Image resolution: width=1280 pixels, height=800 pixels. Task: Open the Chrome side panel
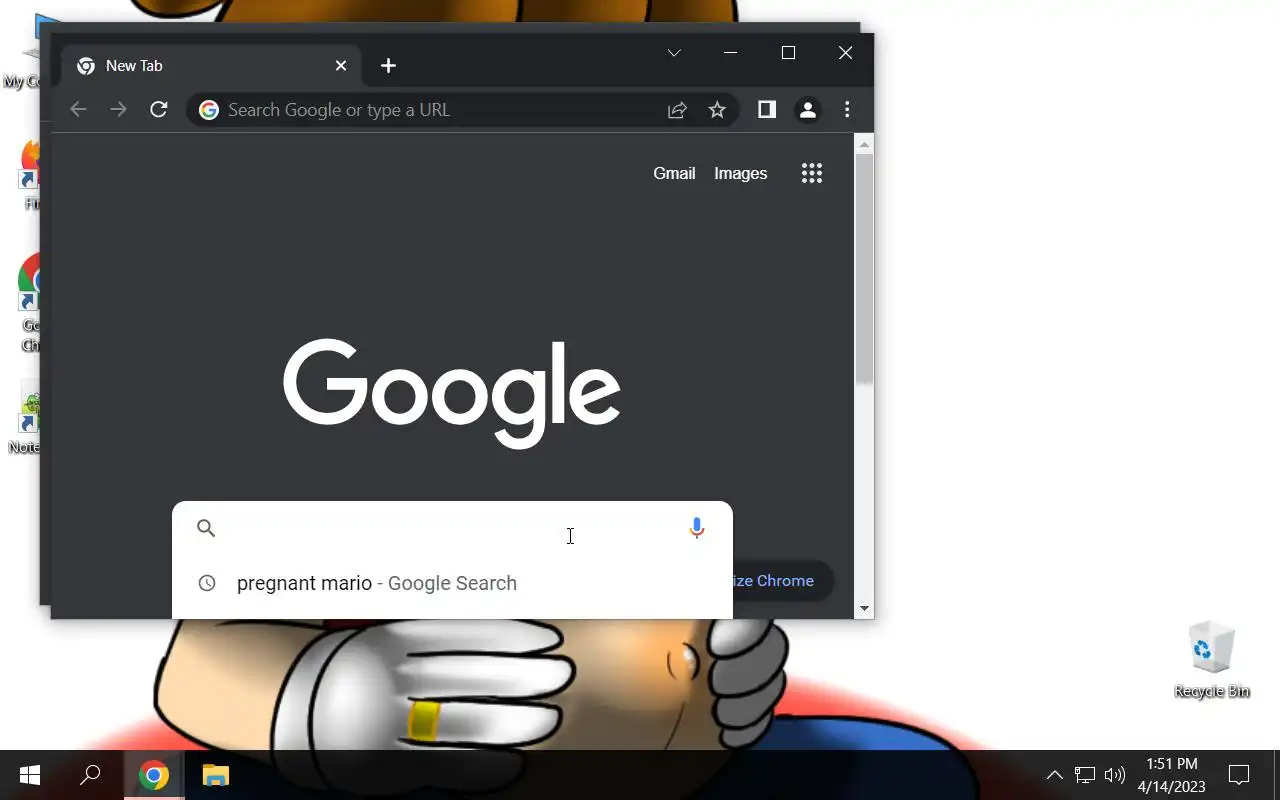(x=767, y=110)
